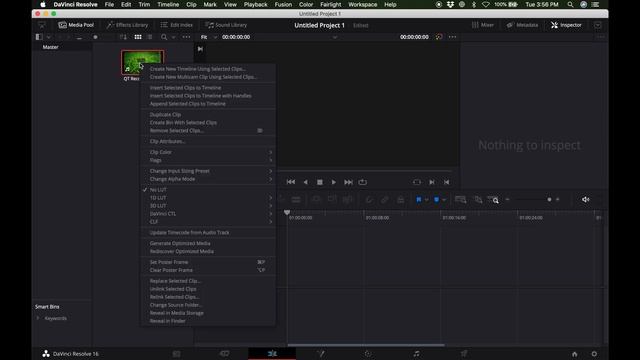Open the Mixer panel
This screenshot has height=360, width=640.
482,25
